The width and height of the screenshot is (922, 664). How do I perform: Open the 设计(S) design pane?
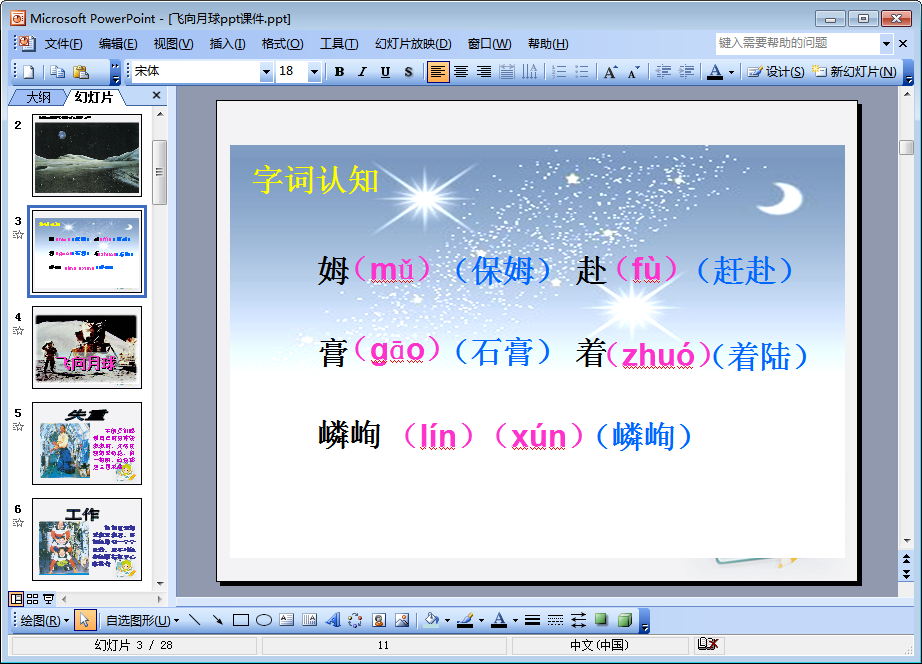776,72
